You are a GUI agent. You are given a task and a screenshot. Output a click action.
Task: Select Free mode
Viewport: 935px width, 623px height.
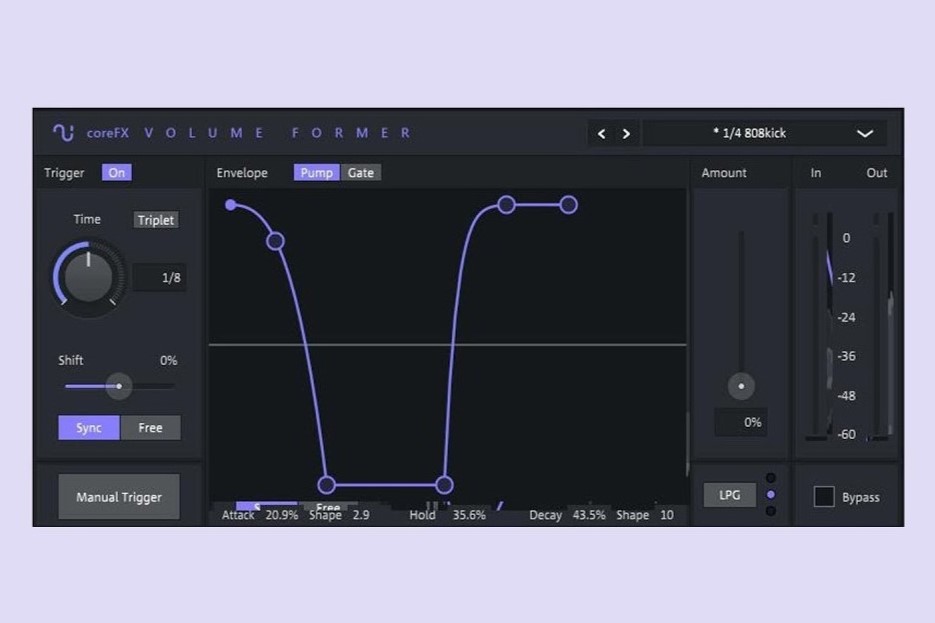(150, 427)
